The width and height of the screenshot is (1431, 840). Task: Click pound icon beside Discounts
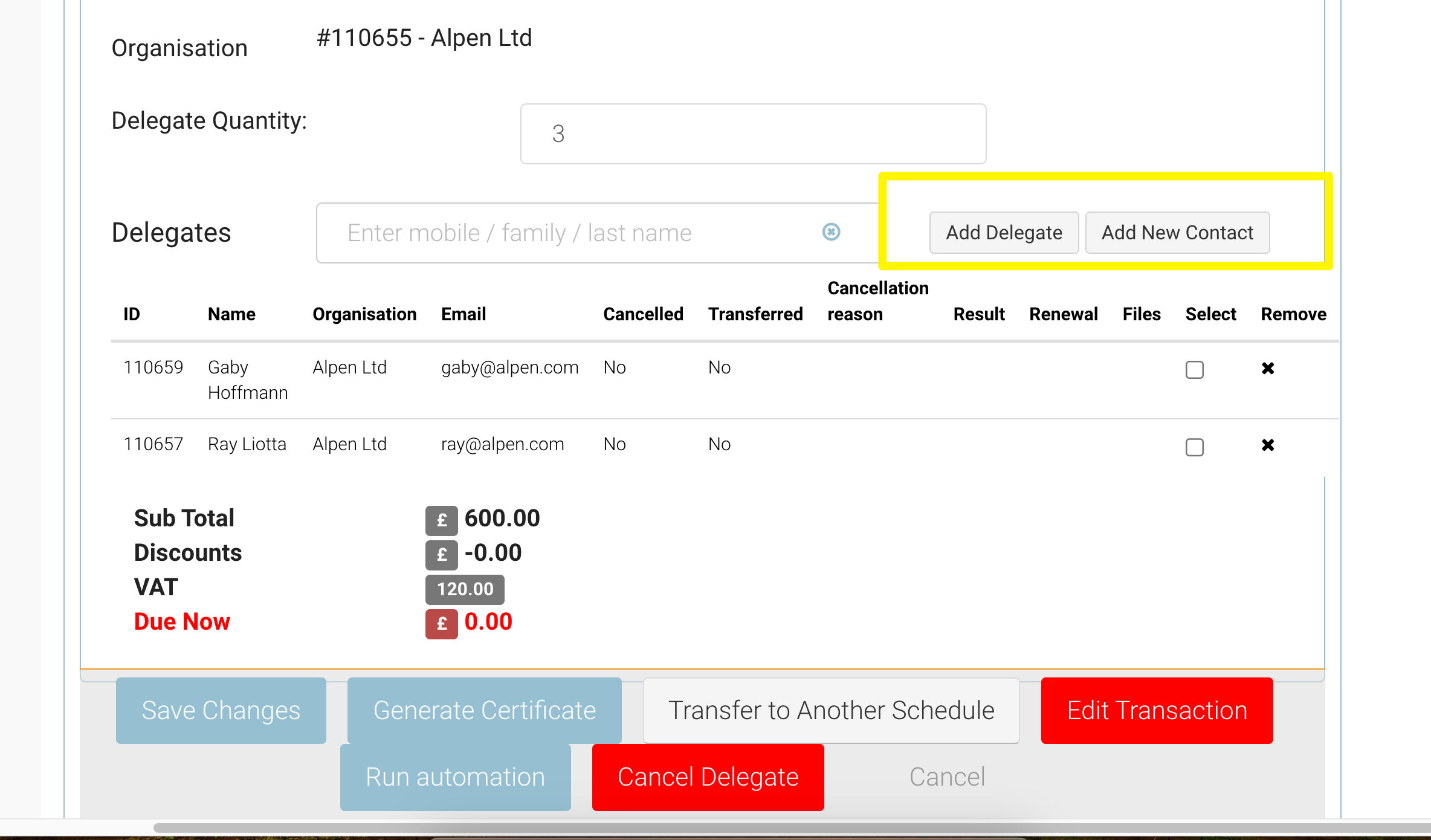coord(441,554)
